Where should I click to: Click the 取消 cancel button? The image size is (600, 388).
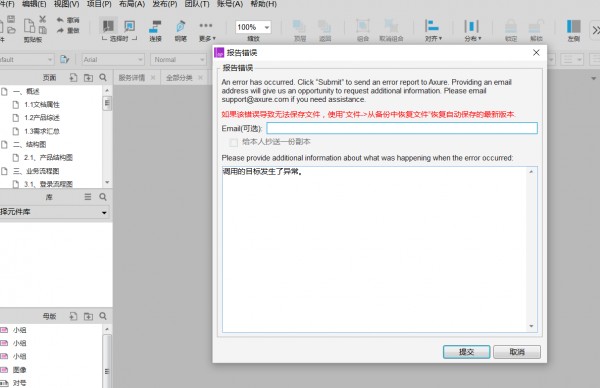pyautogui.click(x=517, y=352)
